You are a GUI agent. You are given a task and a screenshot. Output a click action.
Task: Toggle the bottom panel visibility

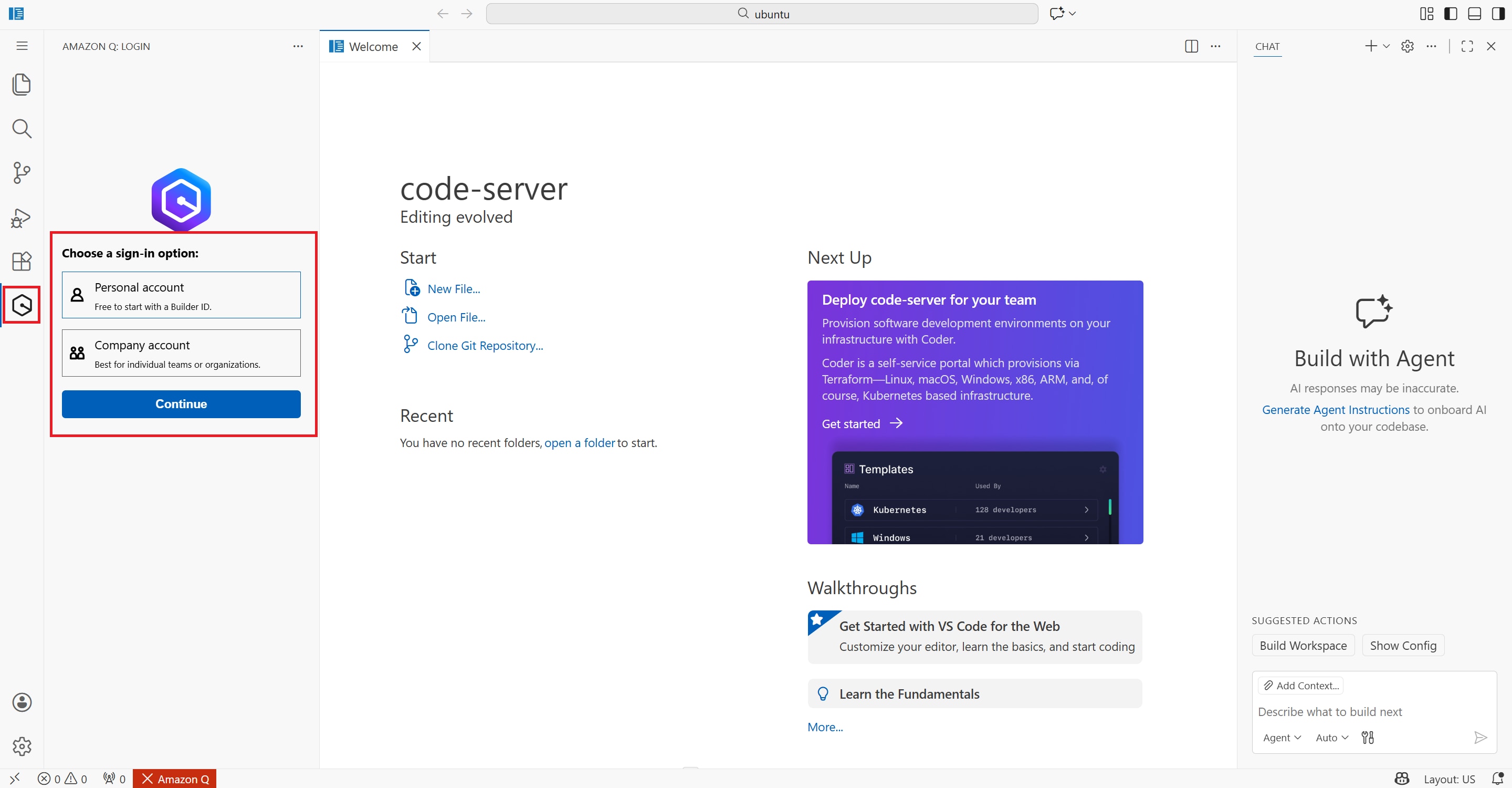point(1474,14)
